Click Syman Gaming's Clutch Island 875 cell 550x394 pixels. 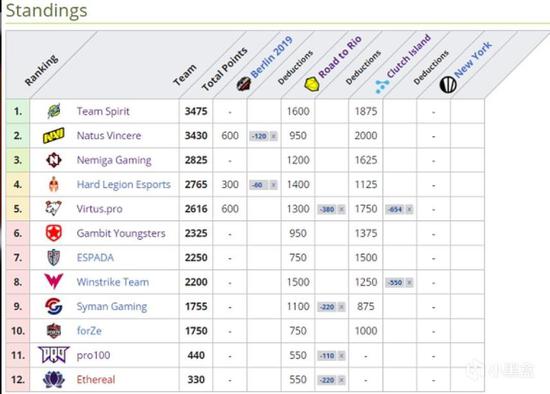366,306
